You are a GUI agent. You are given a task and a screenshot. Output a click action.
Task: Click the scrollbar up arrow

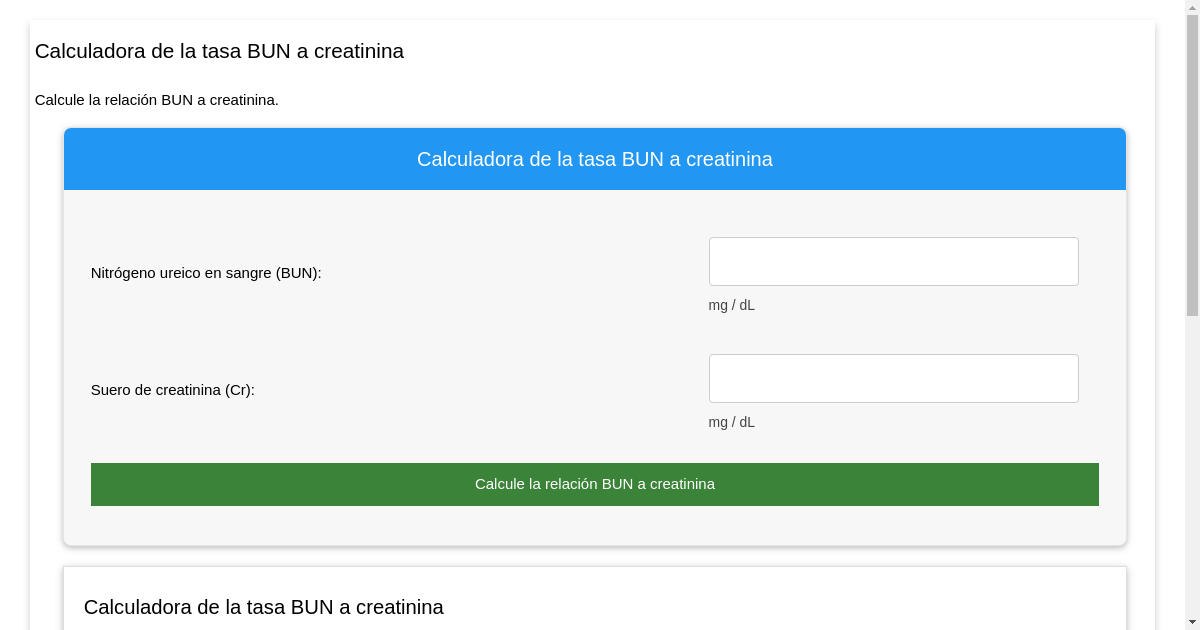[x=1192, y=7]
